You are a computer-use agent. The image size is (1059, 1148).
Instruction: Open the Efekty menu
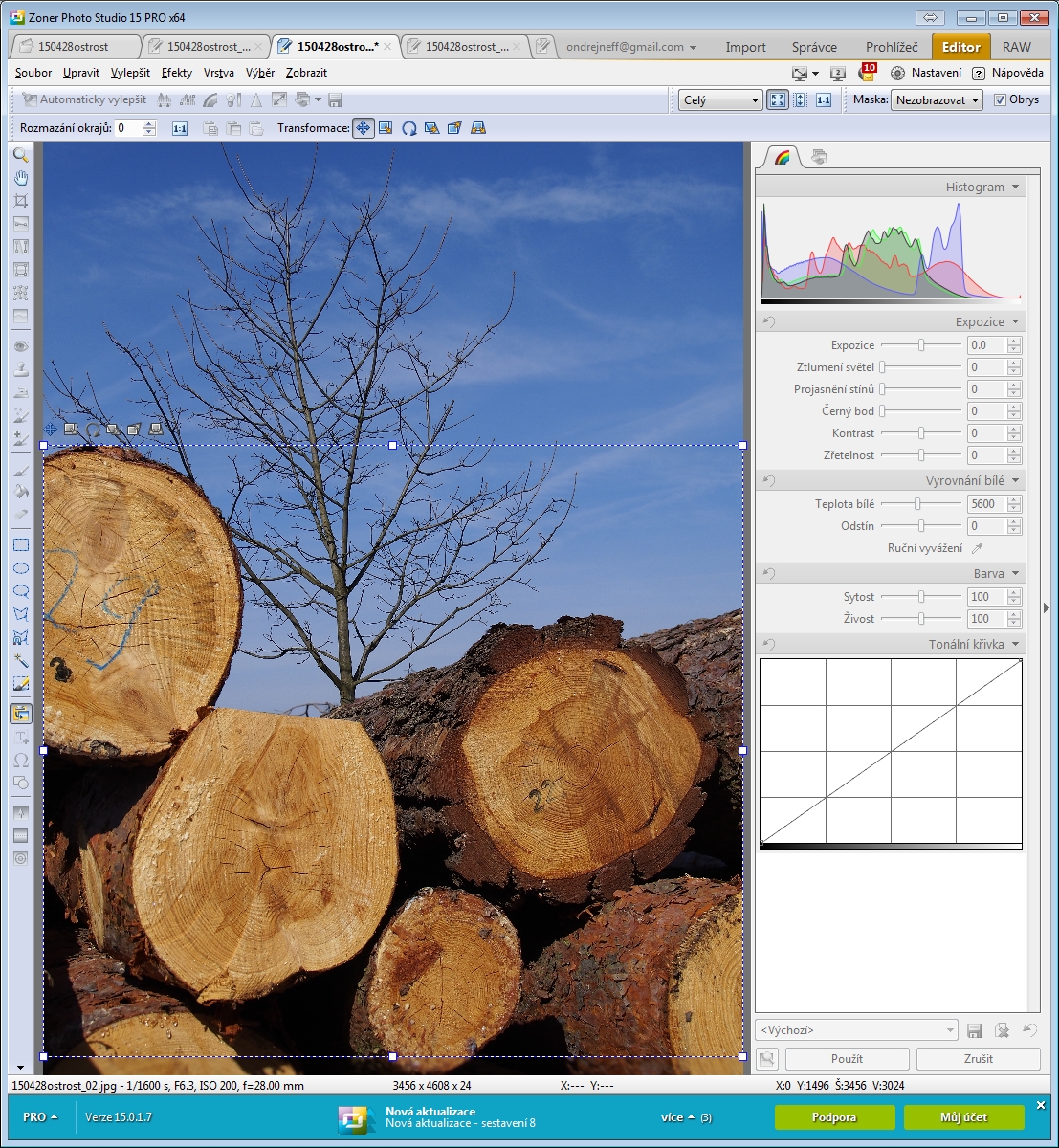click(x=176, y=73)
